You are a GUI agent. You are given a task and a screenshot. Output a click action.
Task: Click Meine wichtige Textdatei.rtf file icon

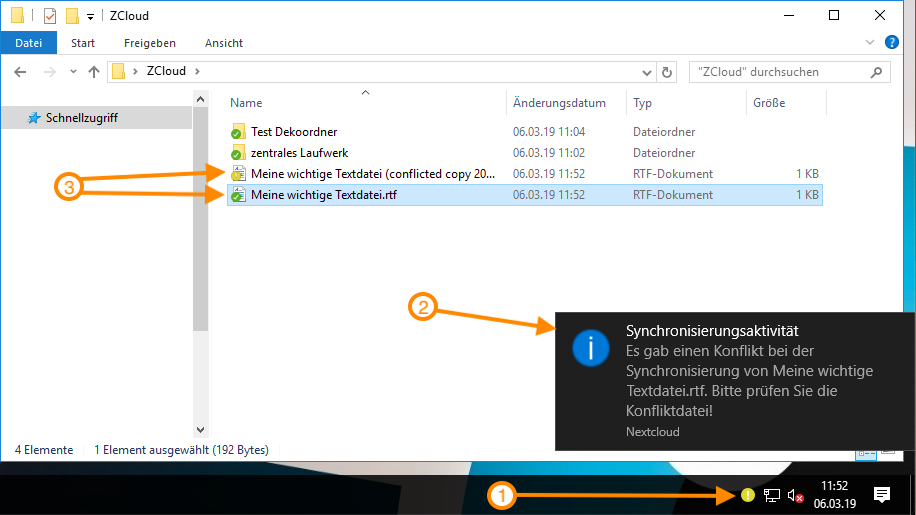point(238,194)
